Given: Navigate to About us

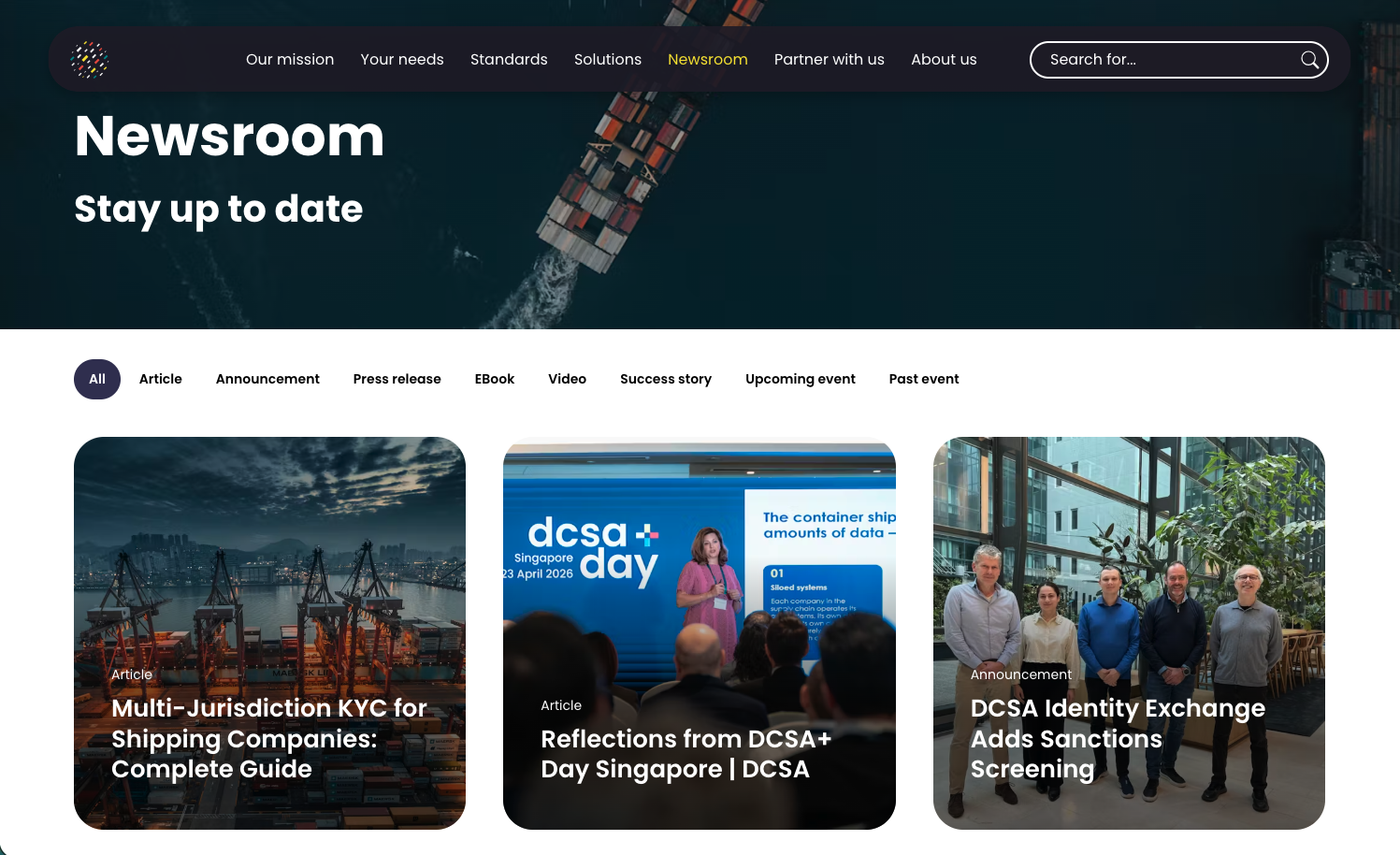Looking at the screenshot, I should tap(944, 59).
